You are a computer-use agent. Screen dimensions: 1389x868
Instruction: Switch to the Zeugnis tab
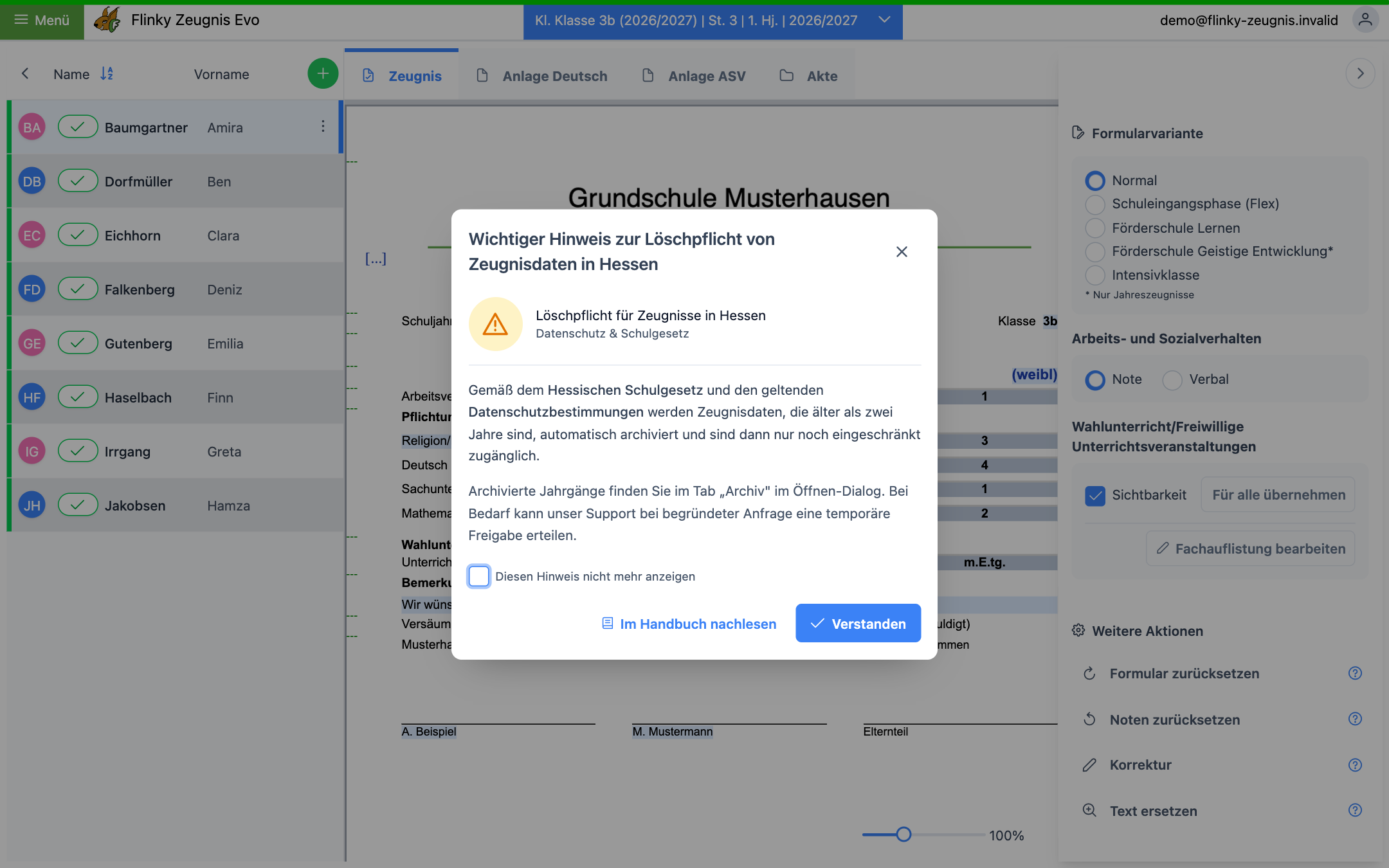point(402,76)
